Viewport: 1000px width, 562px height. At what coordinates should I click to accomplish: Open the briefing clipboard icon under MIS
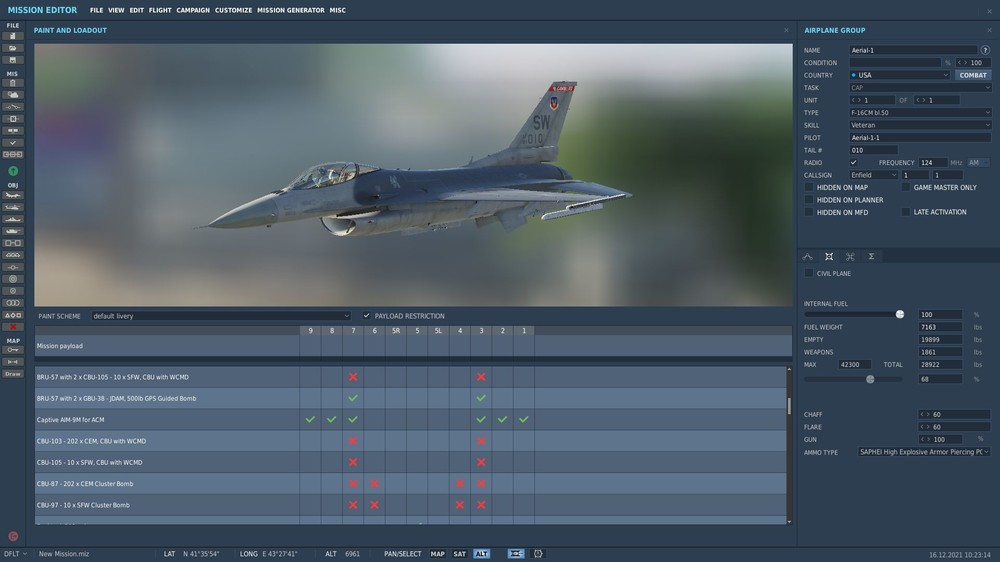click(13, 83)
